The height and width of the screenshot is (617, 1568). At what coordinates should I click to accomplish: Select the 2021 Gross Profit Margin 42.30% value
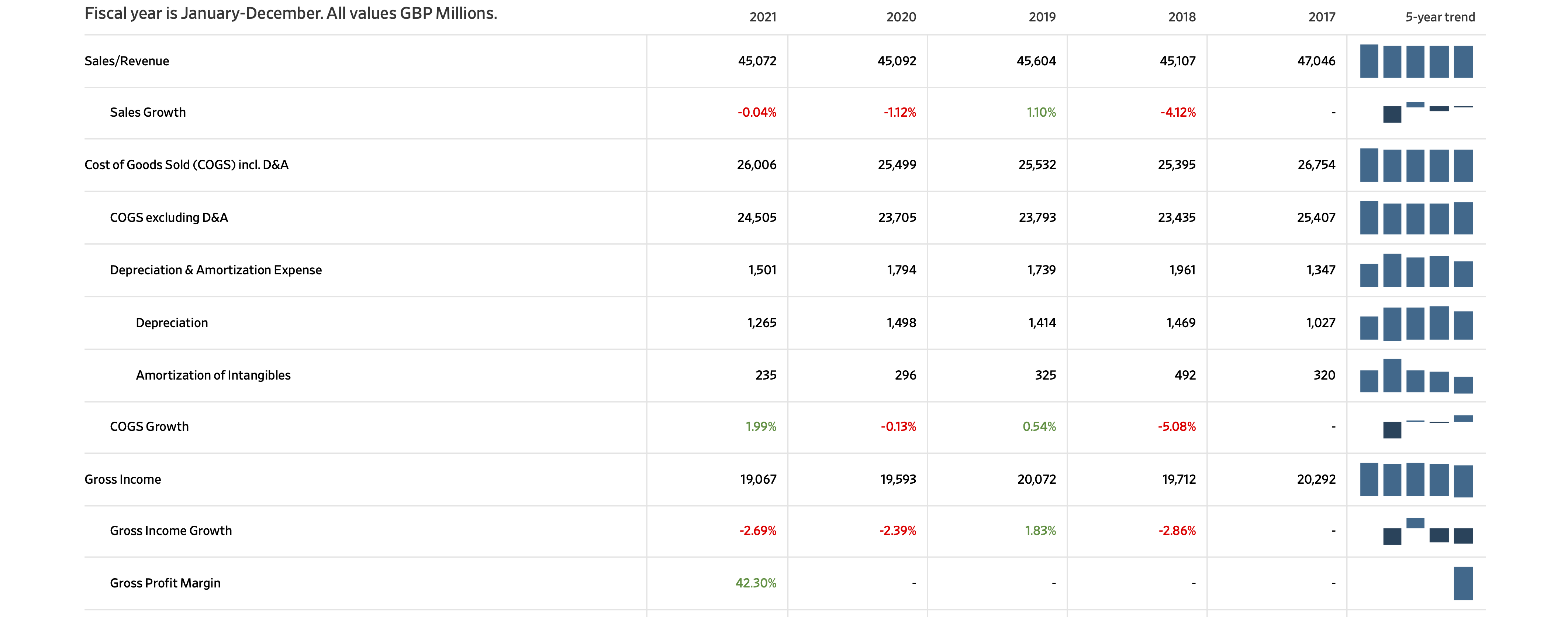(755, 583)
